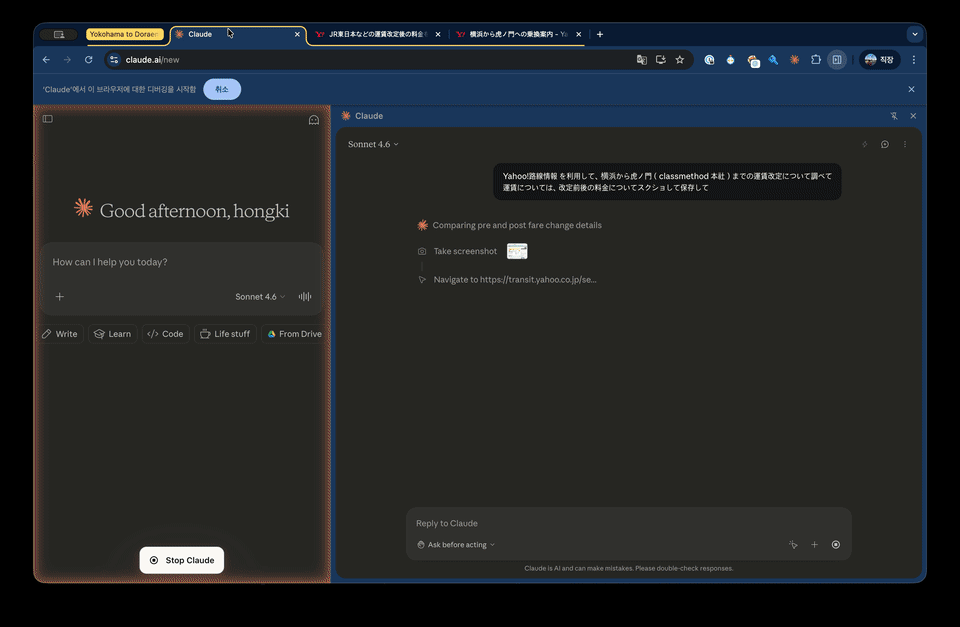The width and height of the screenshot is (960, 627).
Task: Stop the running response in reply box
Action: point(836,545)
